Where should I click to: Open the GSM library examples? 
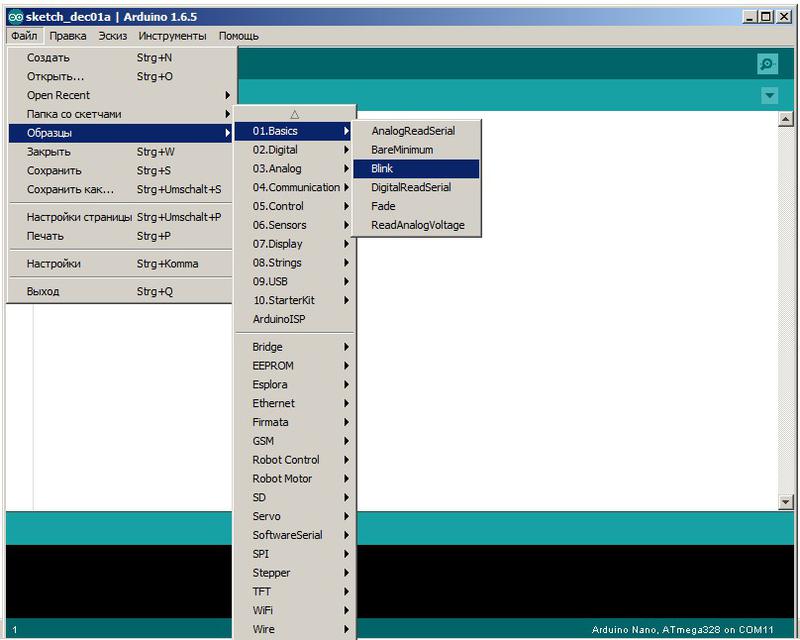pyautogui.click(x=294, y=441)
